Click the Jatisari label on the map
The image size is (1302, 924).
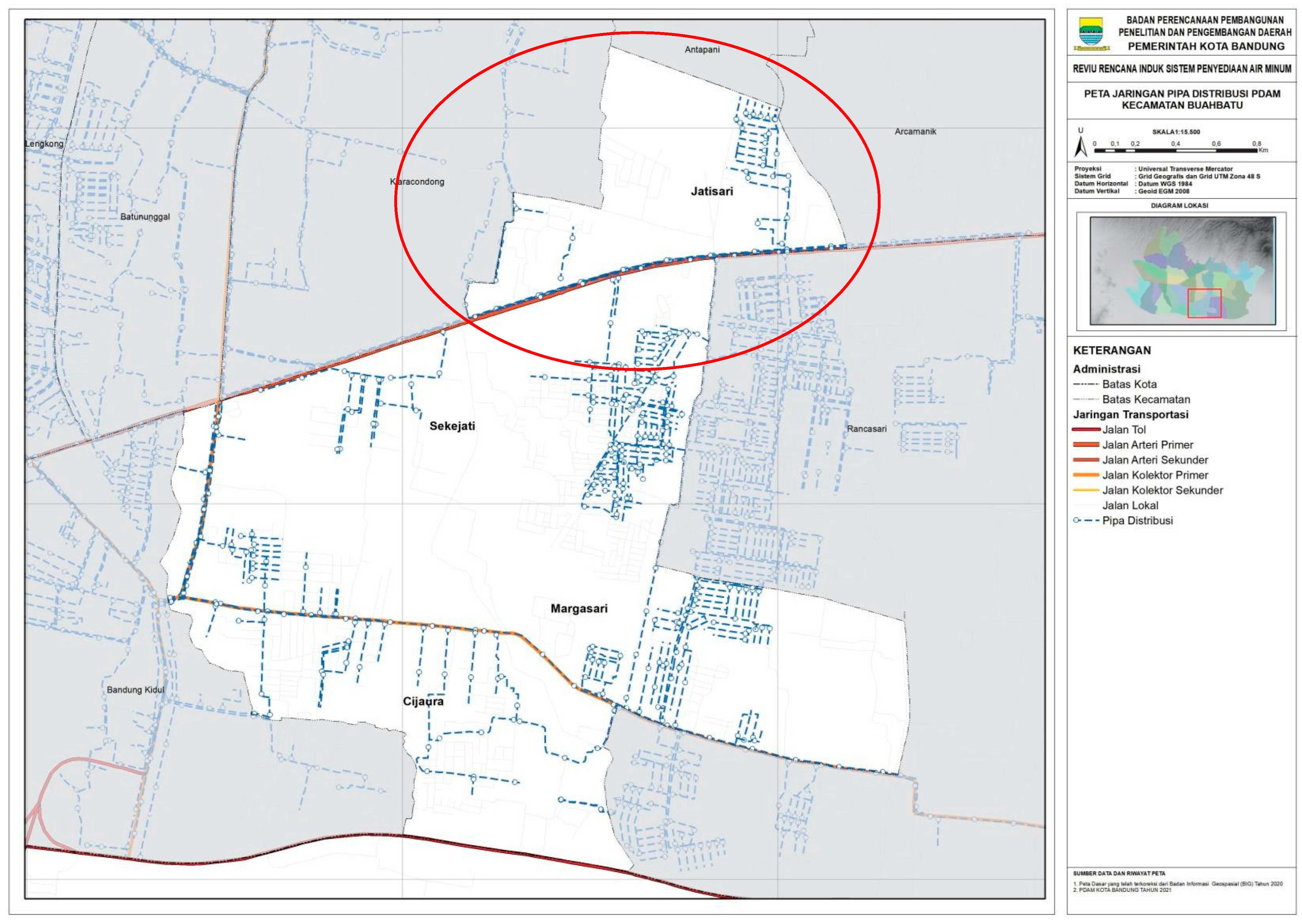pos(711,192)
